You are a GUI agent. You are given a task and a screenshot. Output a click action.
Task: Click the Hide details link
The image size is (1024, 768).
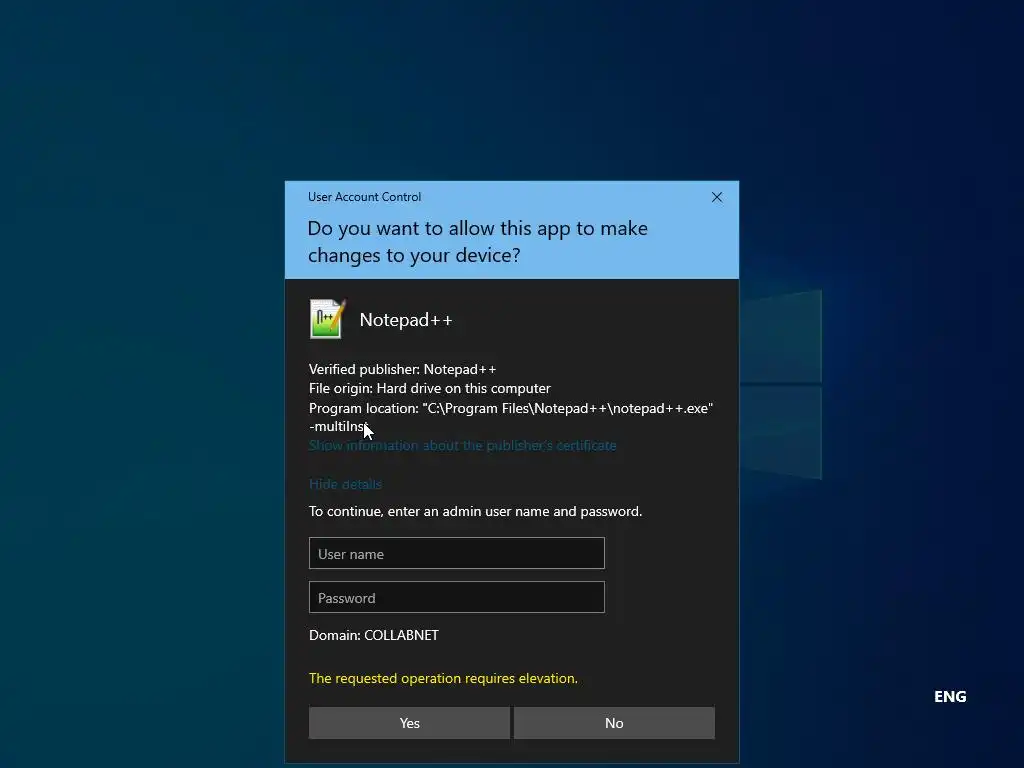[345, 484]
